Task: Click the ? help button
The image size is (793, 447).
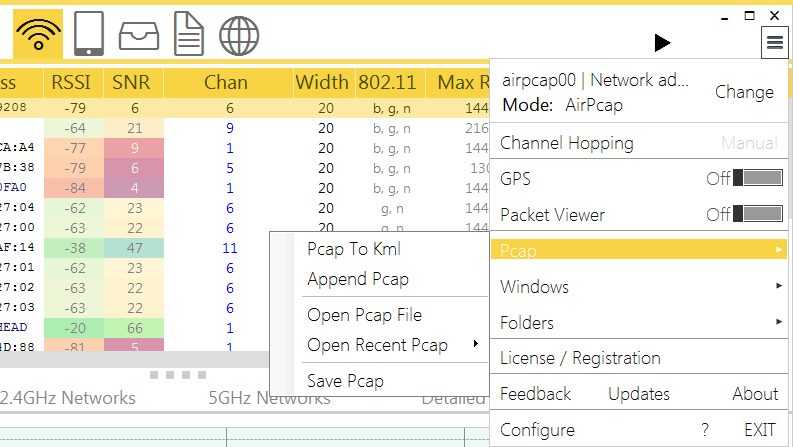Action: (x=705, y=430)
